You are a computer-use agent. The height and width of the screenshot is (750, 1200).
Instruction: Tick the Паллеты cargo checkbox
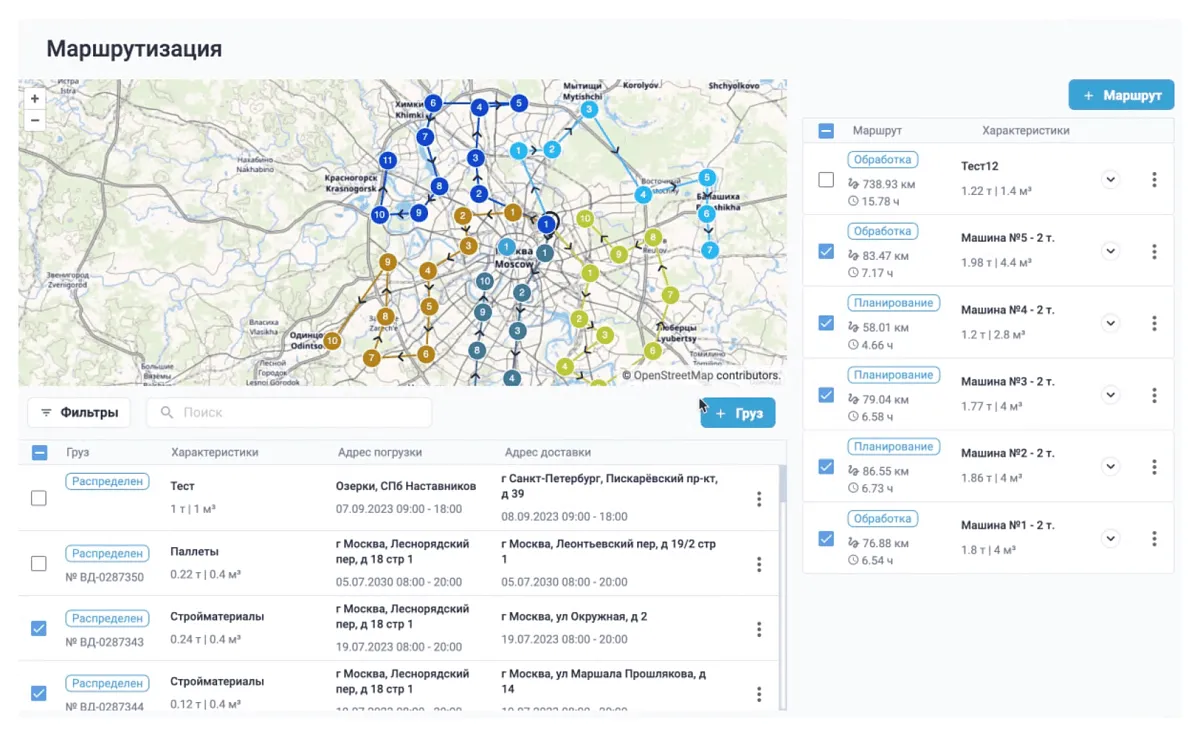click(x=39, y=564)
